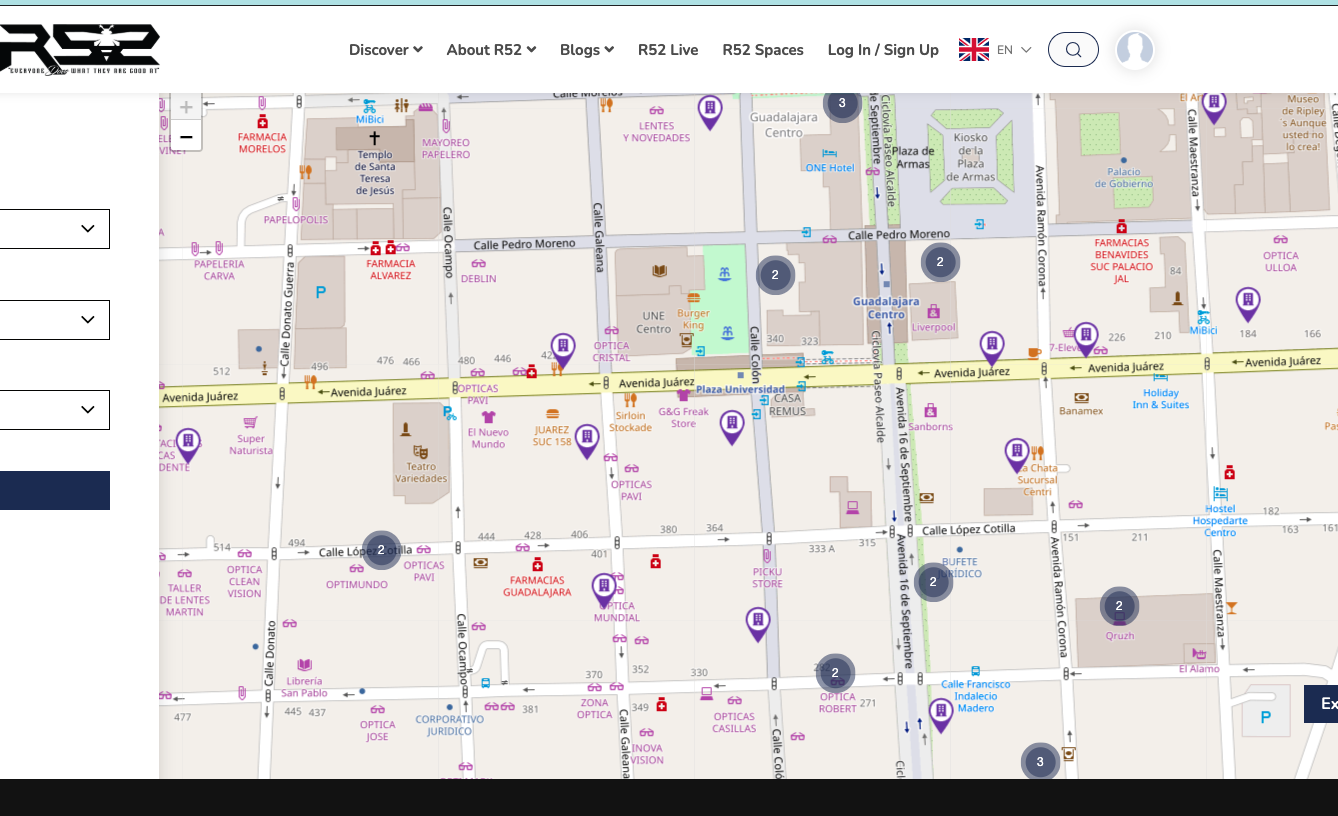This screenshot has height=816, width=1338.
Task: Click the R52 logo
Action: click(x=80, y=49)
